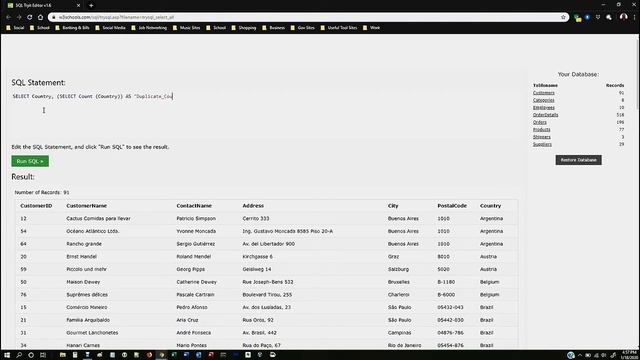The width and height of the screenshot is (640, 360).
Task: Open the Shippers table link
Action: point(541,137)
